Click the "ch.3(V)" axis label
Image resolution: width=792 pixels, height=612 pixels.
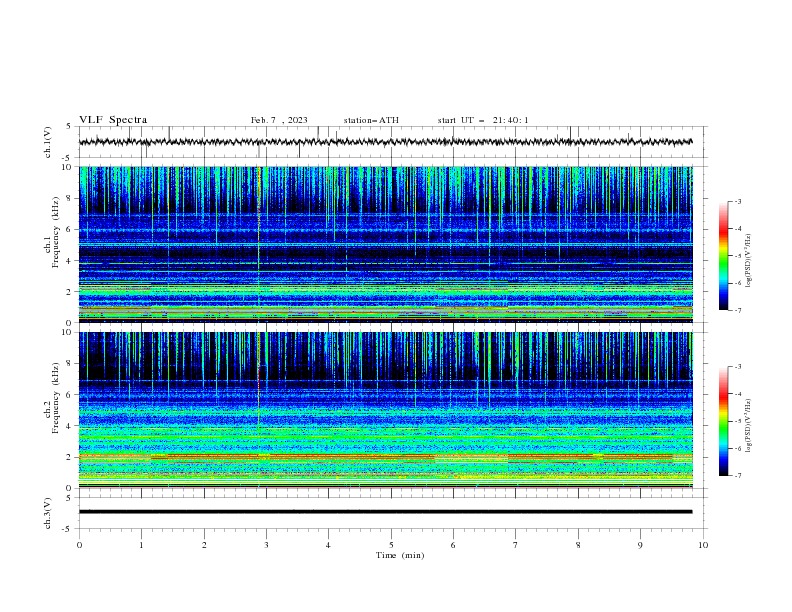[x=48, y=513]
